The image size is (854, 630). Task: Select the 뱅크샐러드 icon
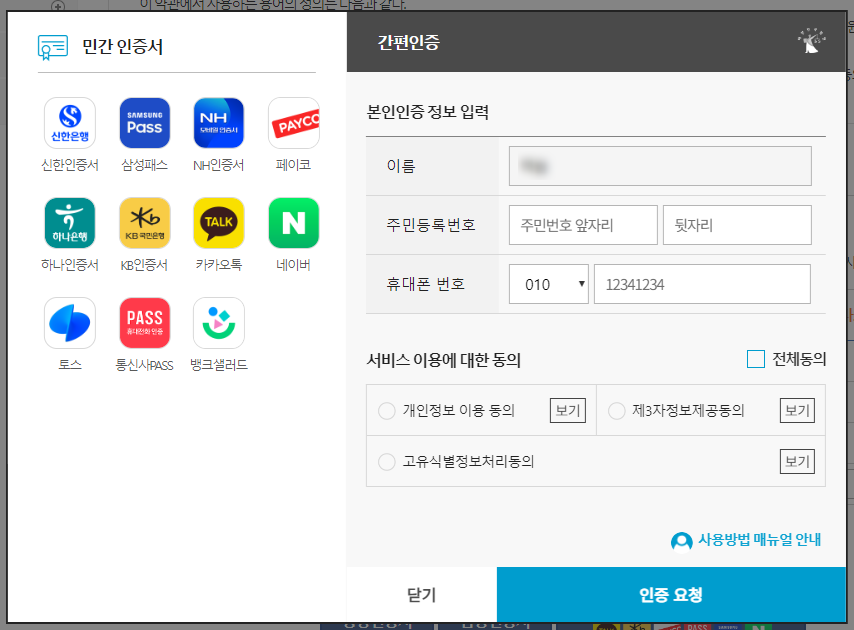point(218,323)
